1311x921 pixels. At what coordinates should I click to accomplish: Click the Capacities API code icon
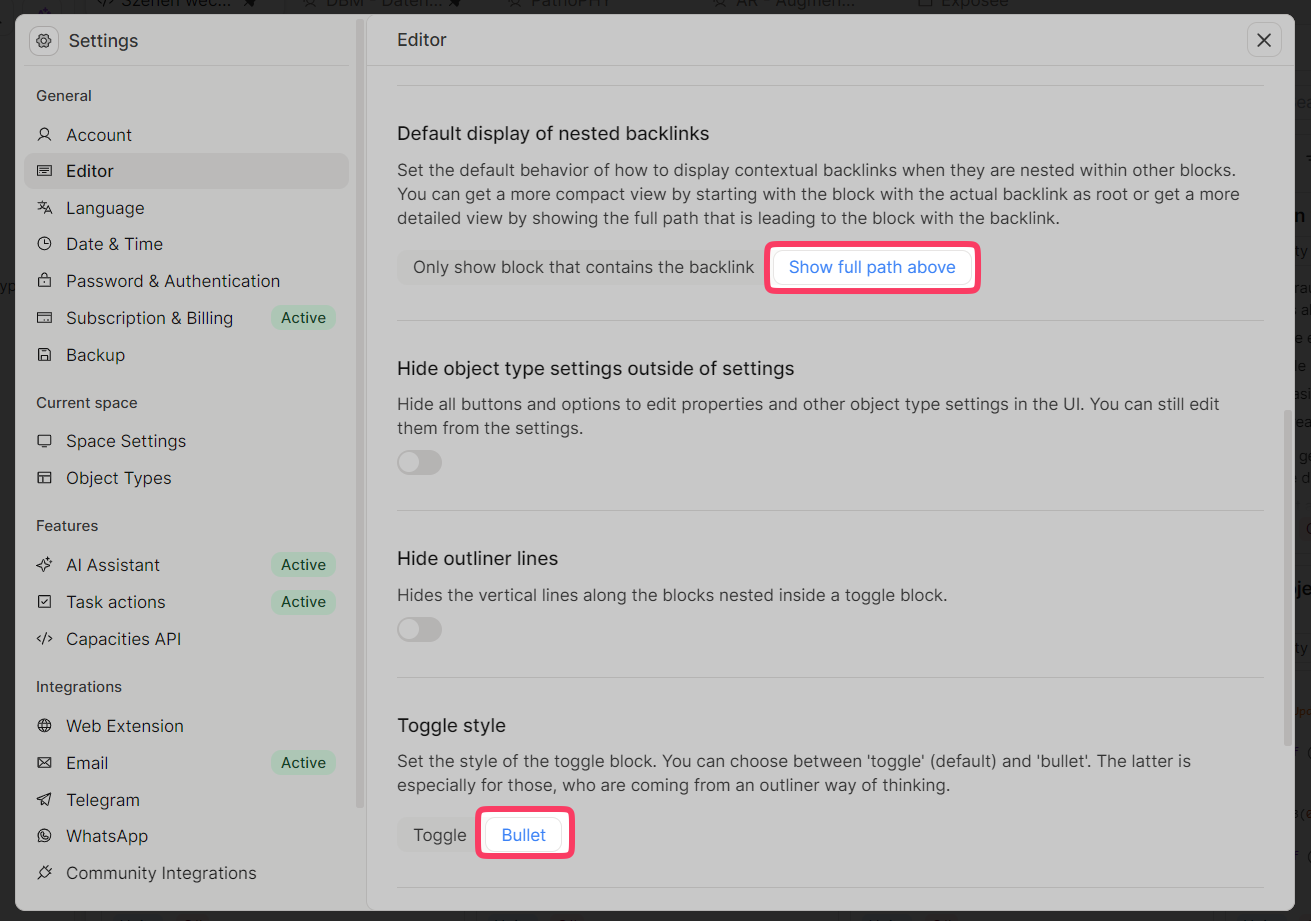[x=44, y=639]
